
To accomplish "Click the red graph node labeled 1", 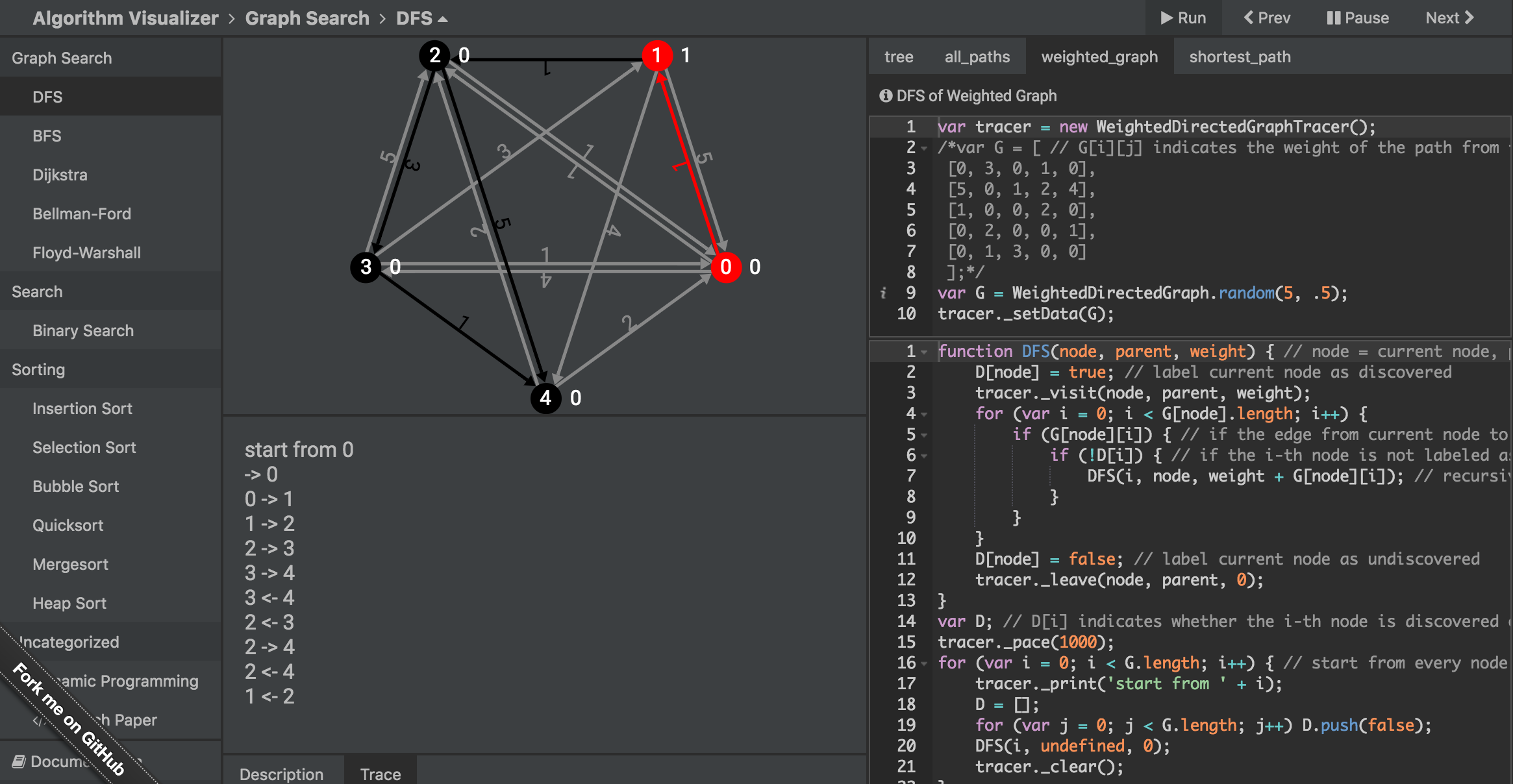I will [656, 56].
